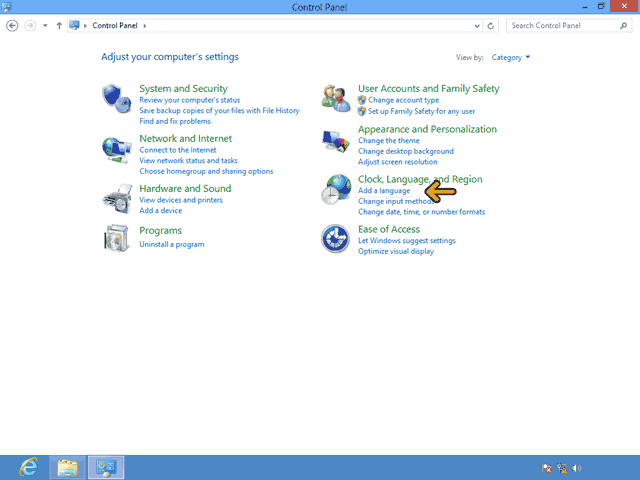Viewport: 640px width, 480px height.
Task: Click Change desktop background
Action: tap(406, 151)
